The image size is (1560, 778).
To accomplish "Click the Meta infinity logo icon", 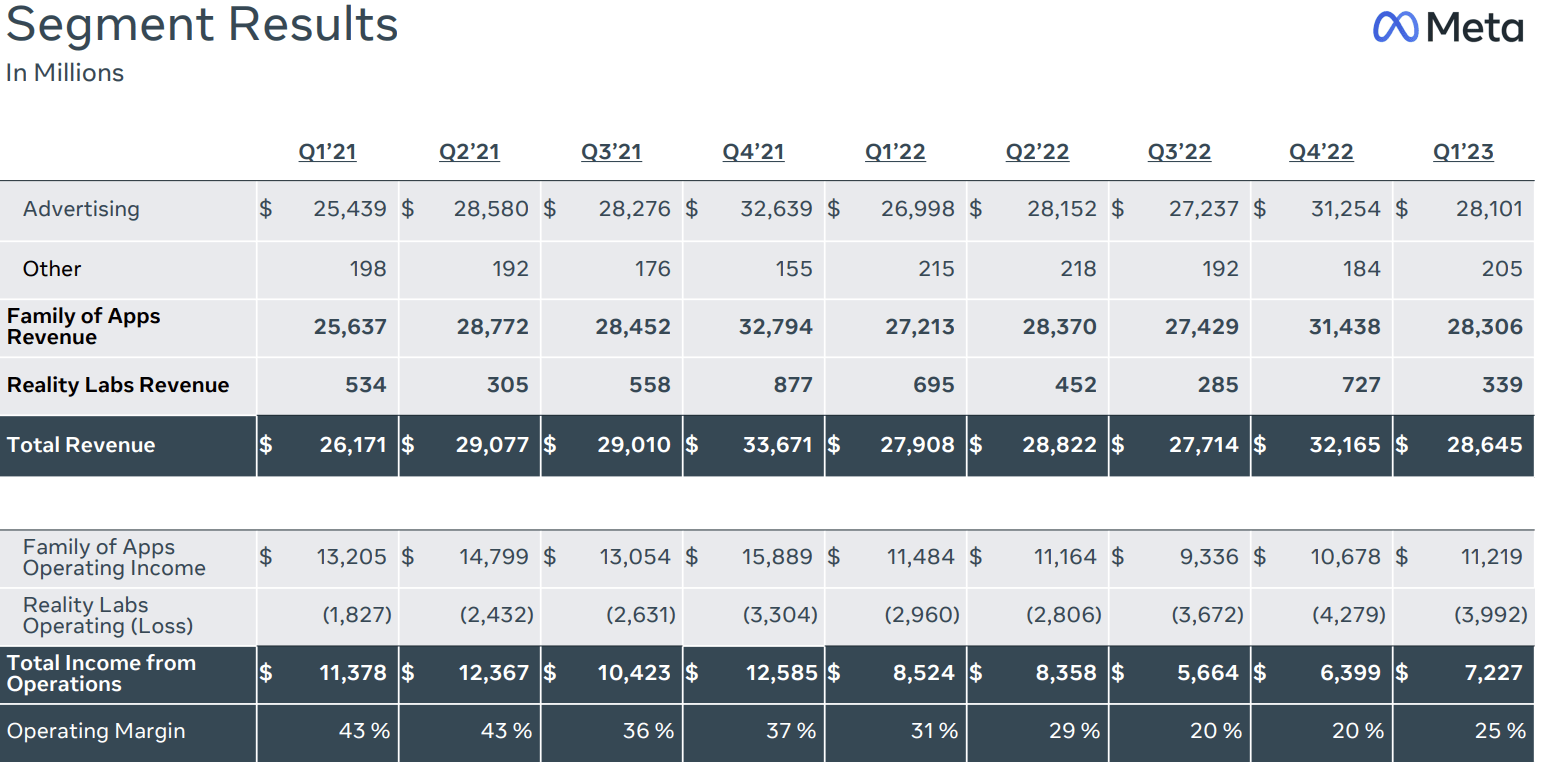I will [x=1396, y=27].
